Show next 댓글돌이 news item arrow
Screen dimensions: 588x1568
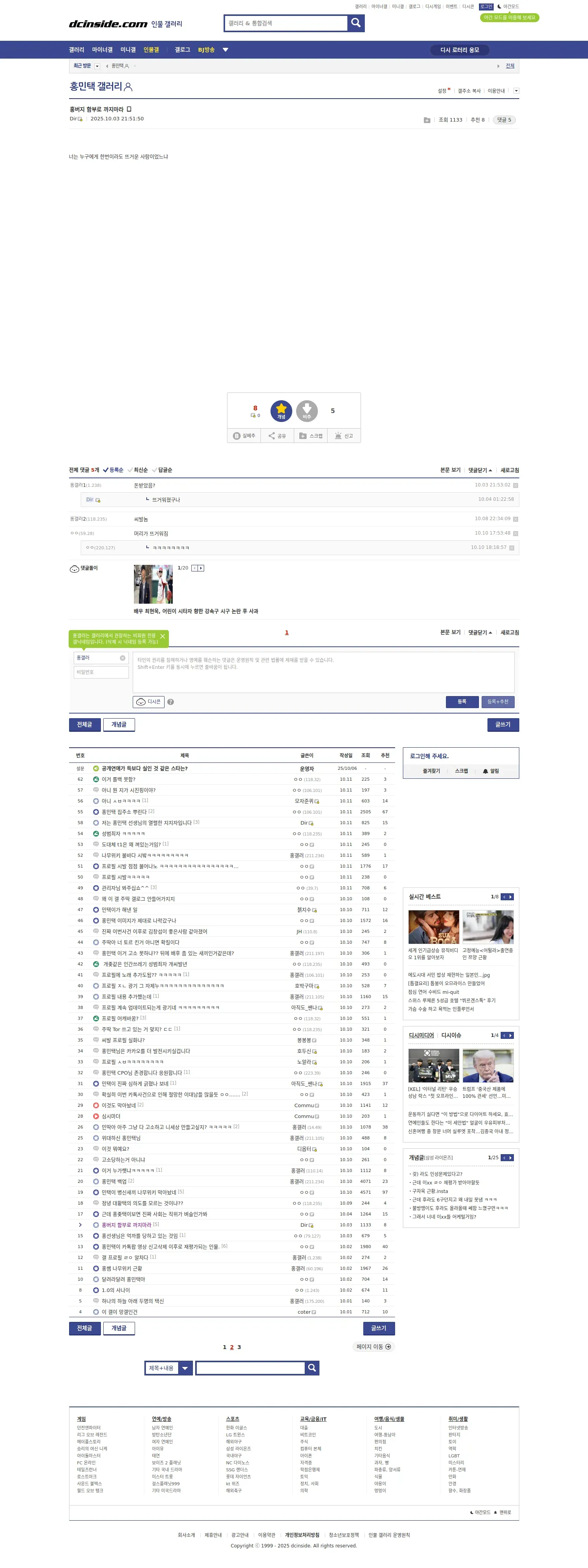(201, 568)
